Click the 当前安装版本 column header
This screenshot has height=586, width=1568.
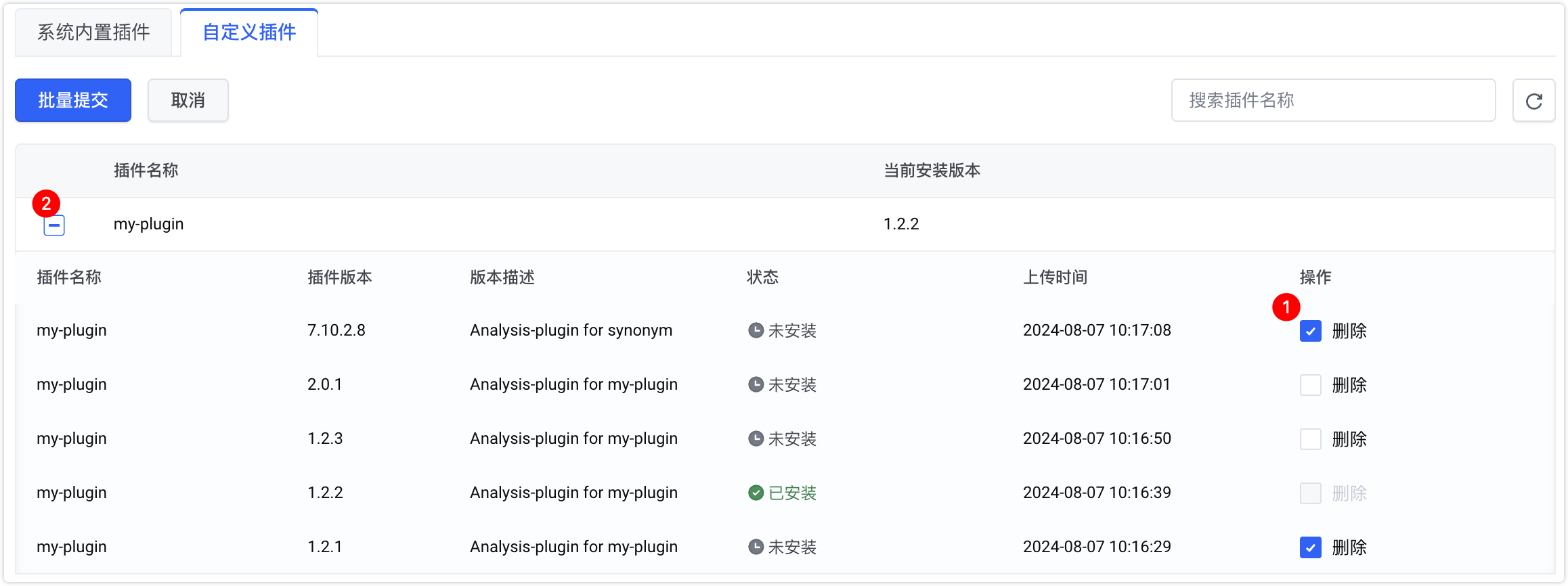[932, 171]
